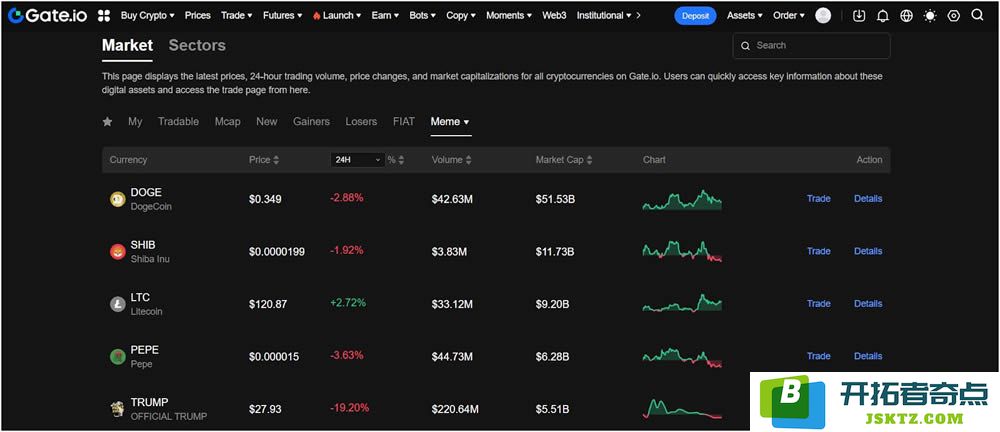Open the language globe icon

coord(906,15)
